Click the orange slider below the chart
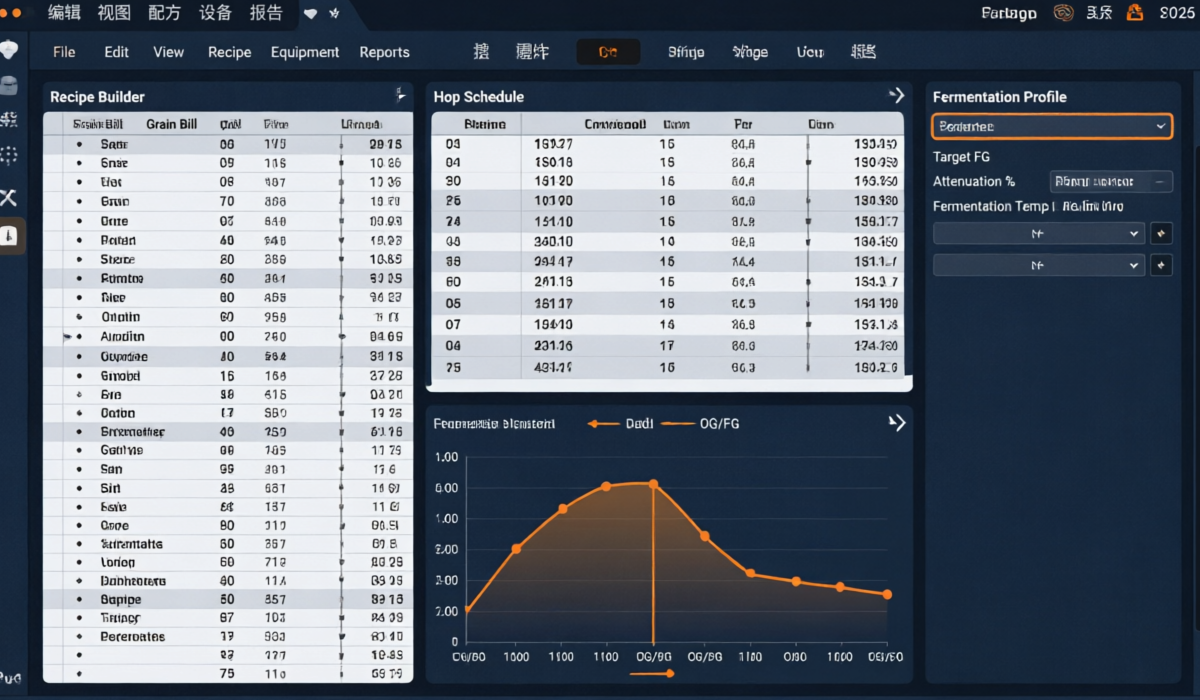 click(652, 673)
